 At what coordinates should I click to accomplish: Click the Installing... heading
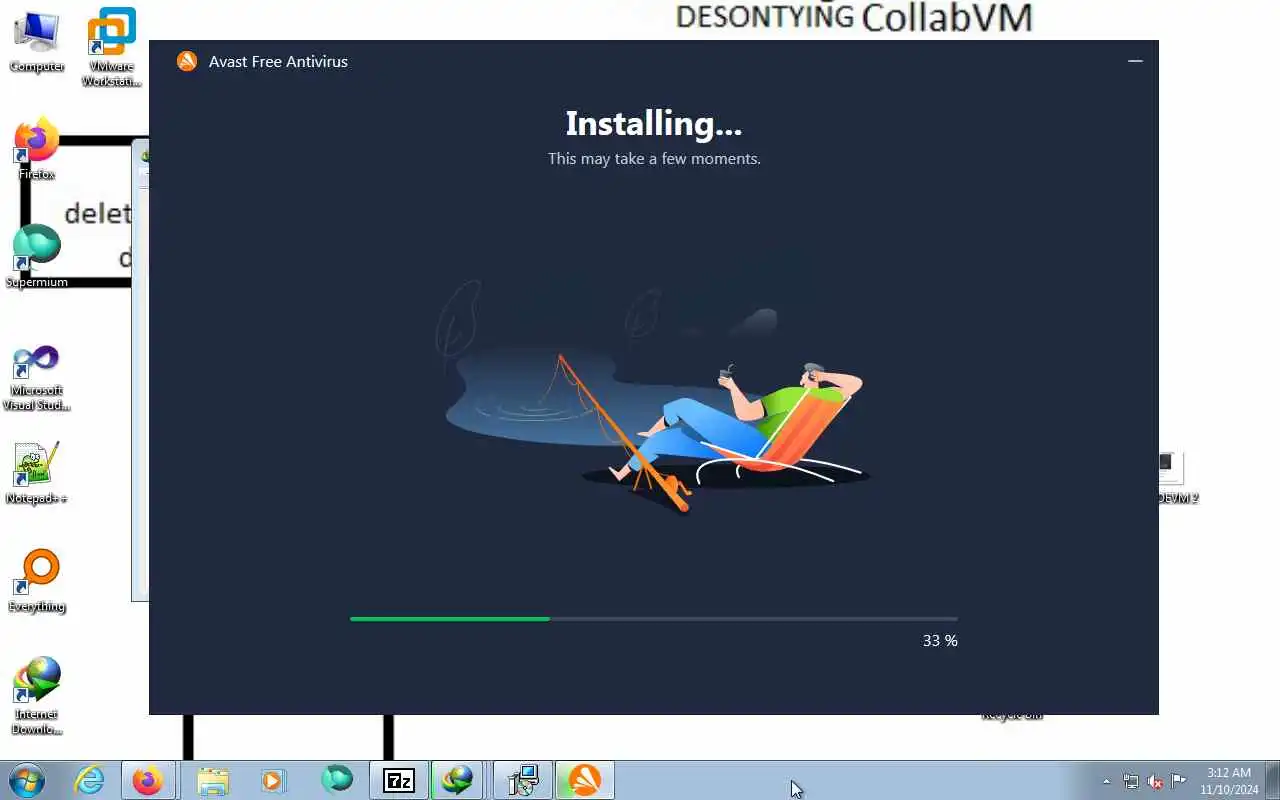click(654, 123)
